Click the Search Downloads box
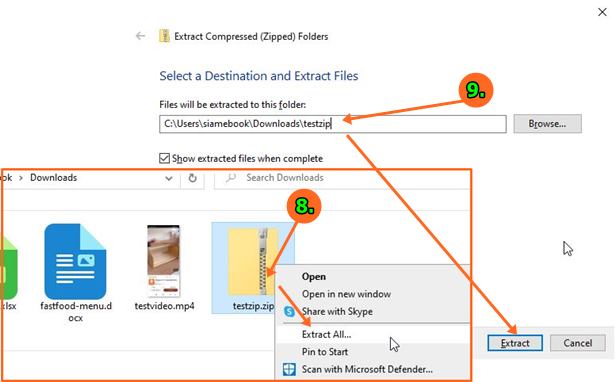The image size is (615, 382). pos(342,178)
